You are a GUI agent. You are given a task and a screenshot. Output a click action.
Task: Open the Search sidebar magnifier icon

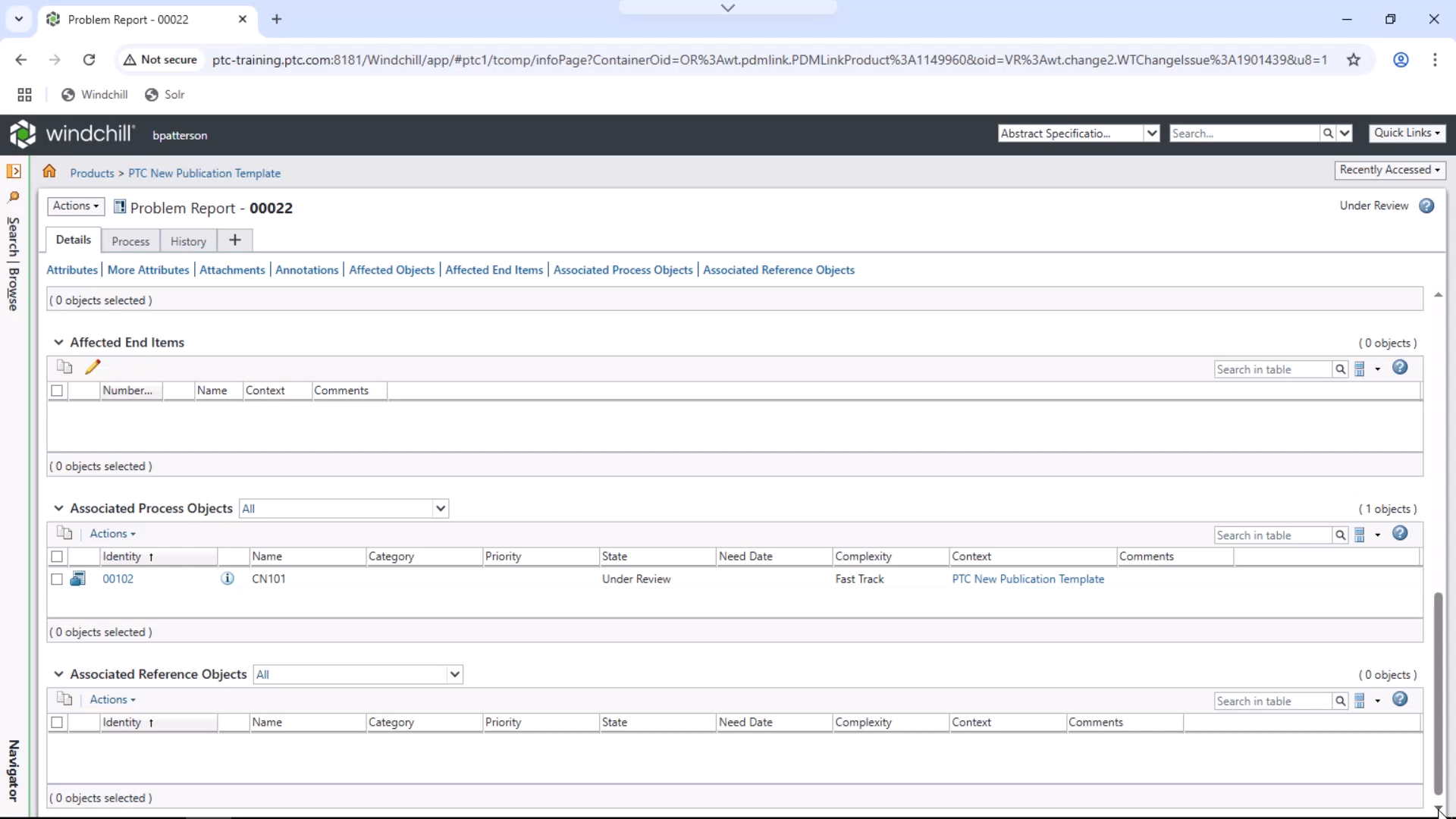pyautogui.click(x=14, y=197)
